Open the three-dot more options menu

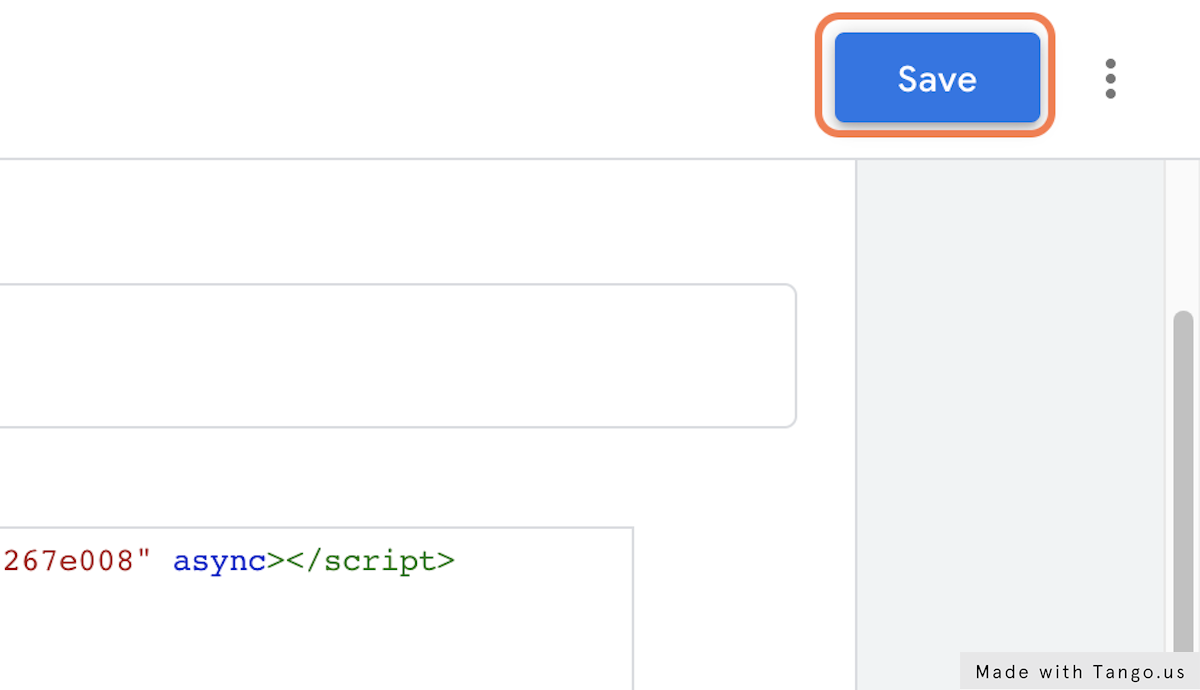coord(1110,79)
